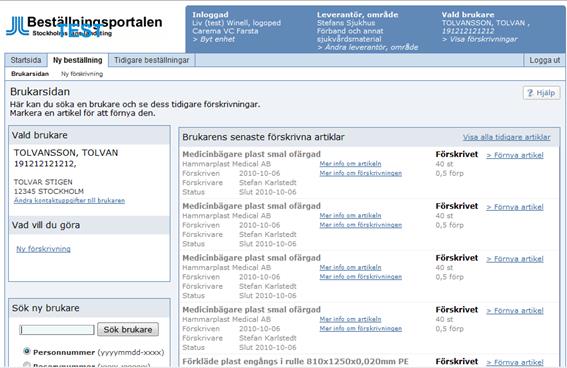Select the Brukarsidan sub-tab
Viewport: 567px width, 368px height.
(30, 74)
